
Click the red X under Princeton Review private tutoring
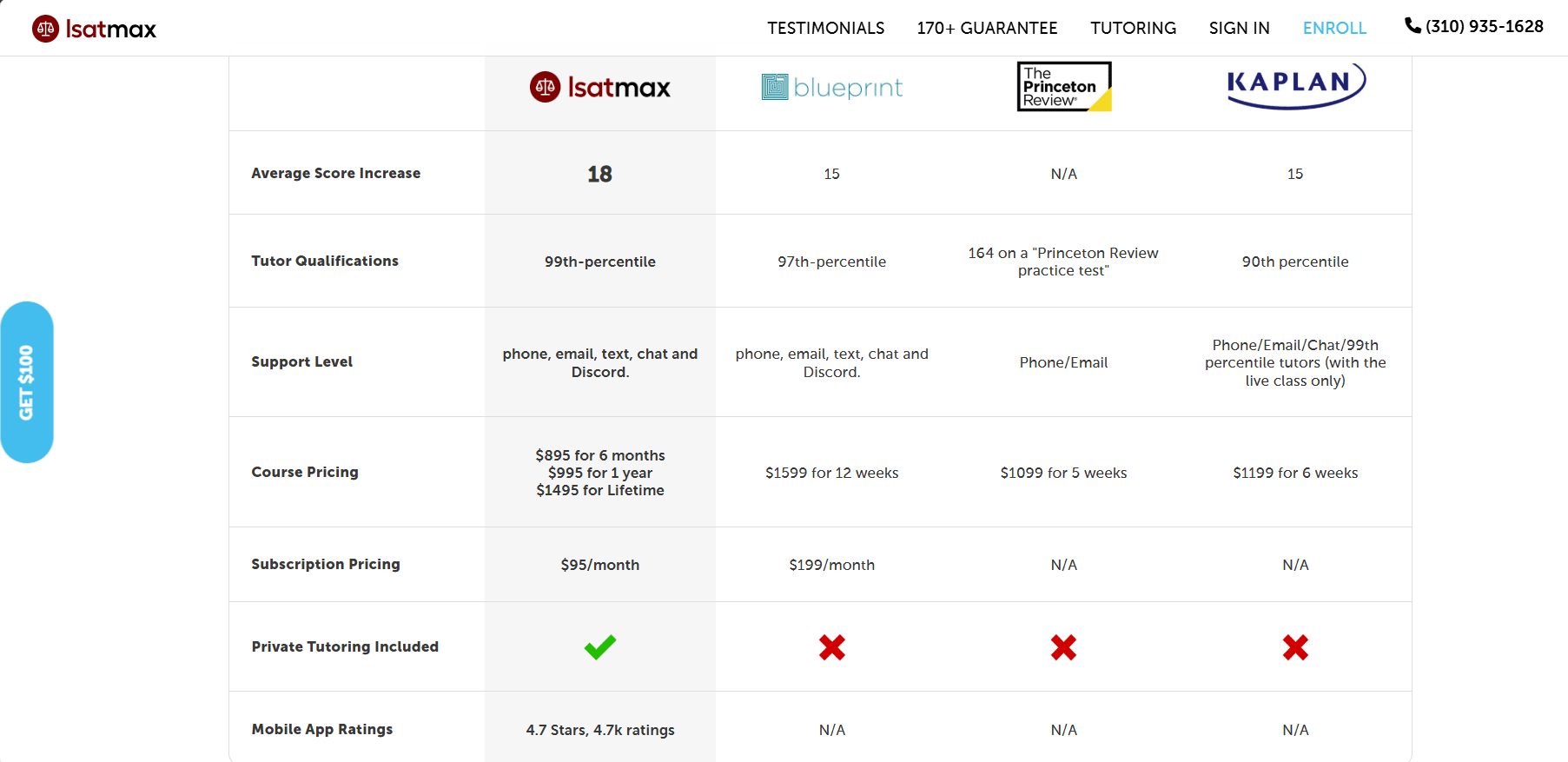point(1064,647)
